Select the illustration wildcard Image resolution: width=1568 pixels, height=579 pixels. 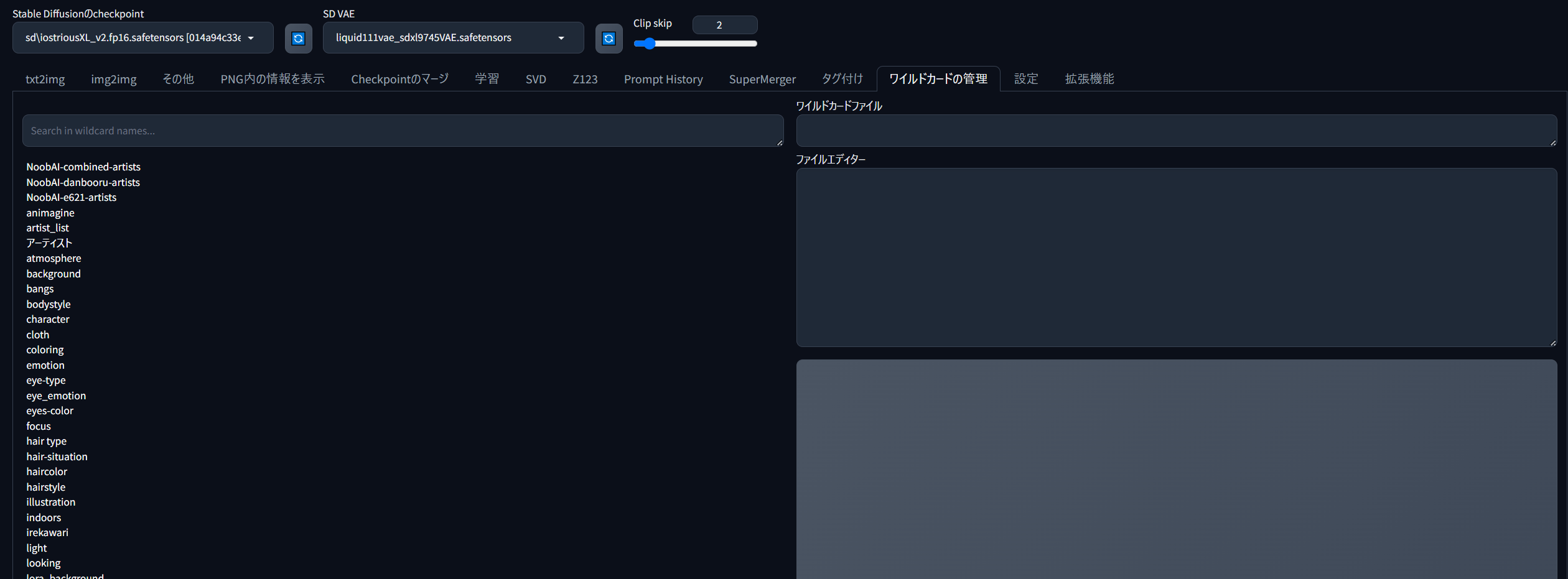50,502
